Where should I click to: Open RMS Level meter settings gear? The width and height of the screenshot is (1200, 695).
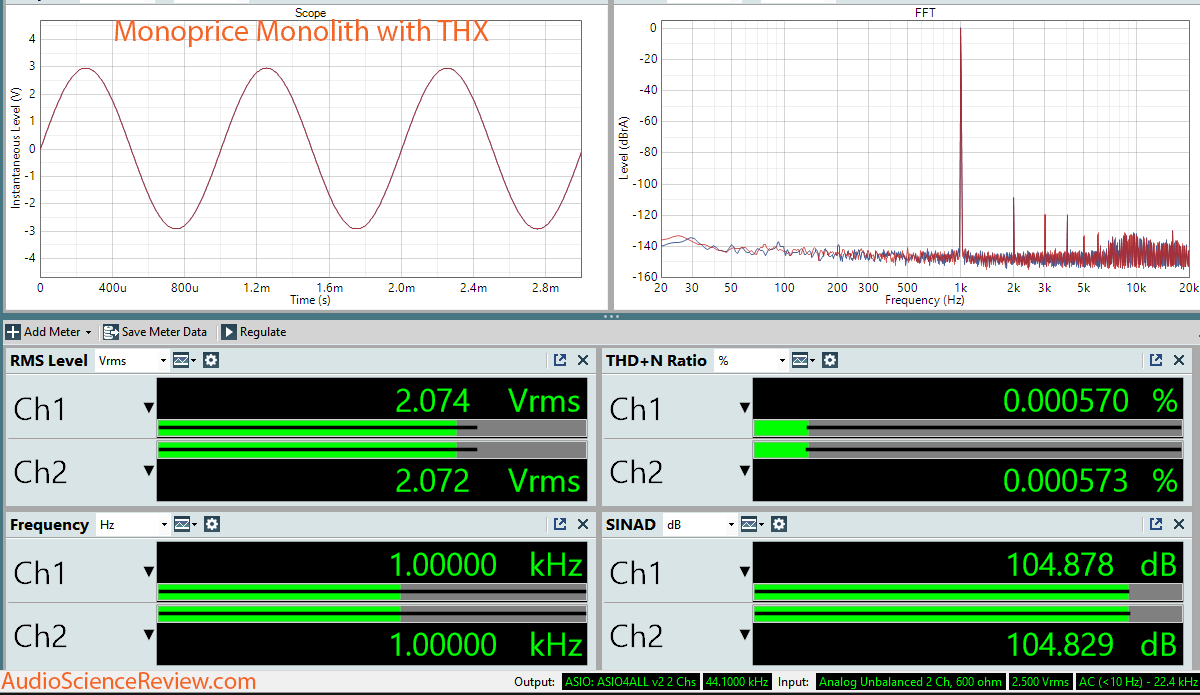coord(212,360)
